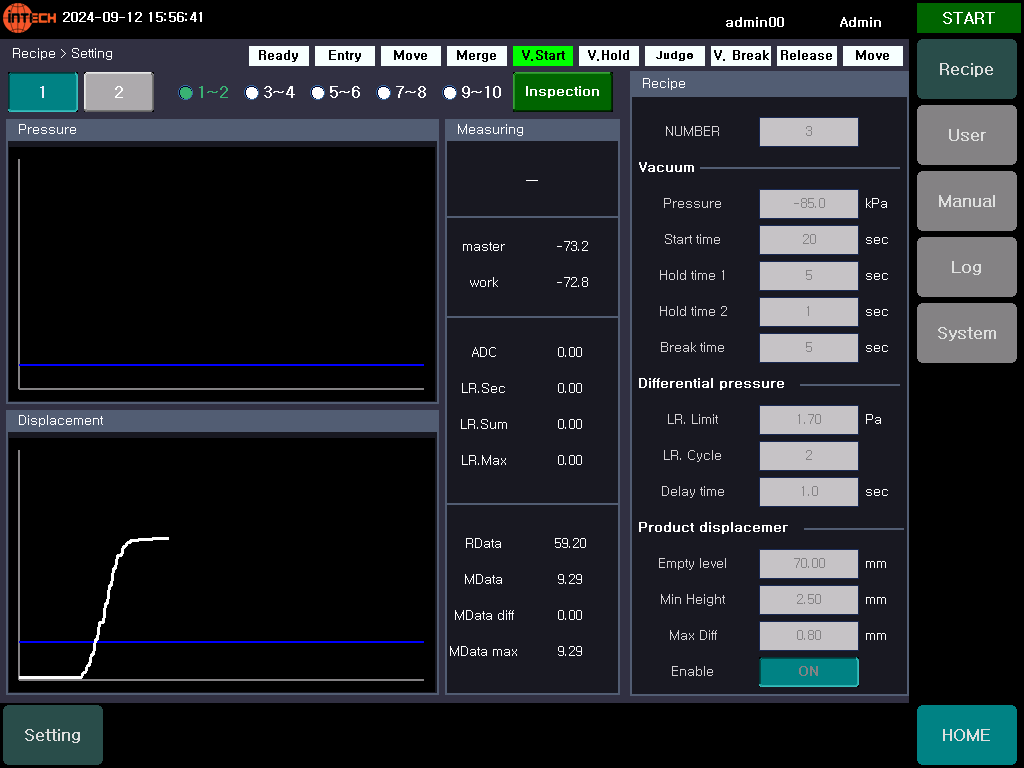1024x768 pixels.
Task: Open the Recipe menu
Action: [966, 69]
